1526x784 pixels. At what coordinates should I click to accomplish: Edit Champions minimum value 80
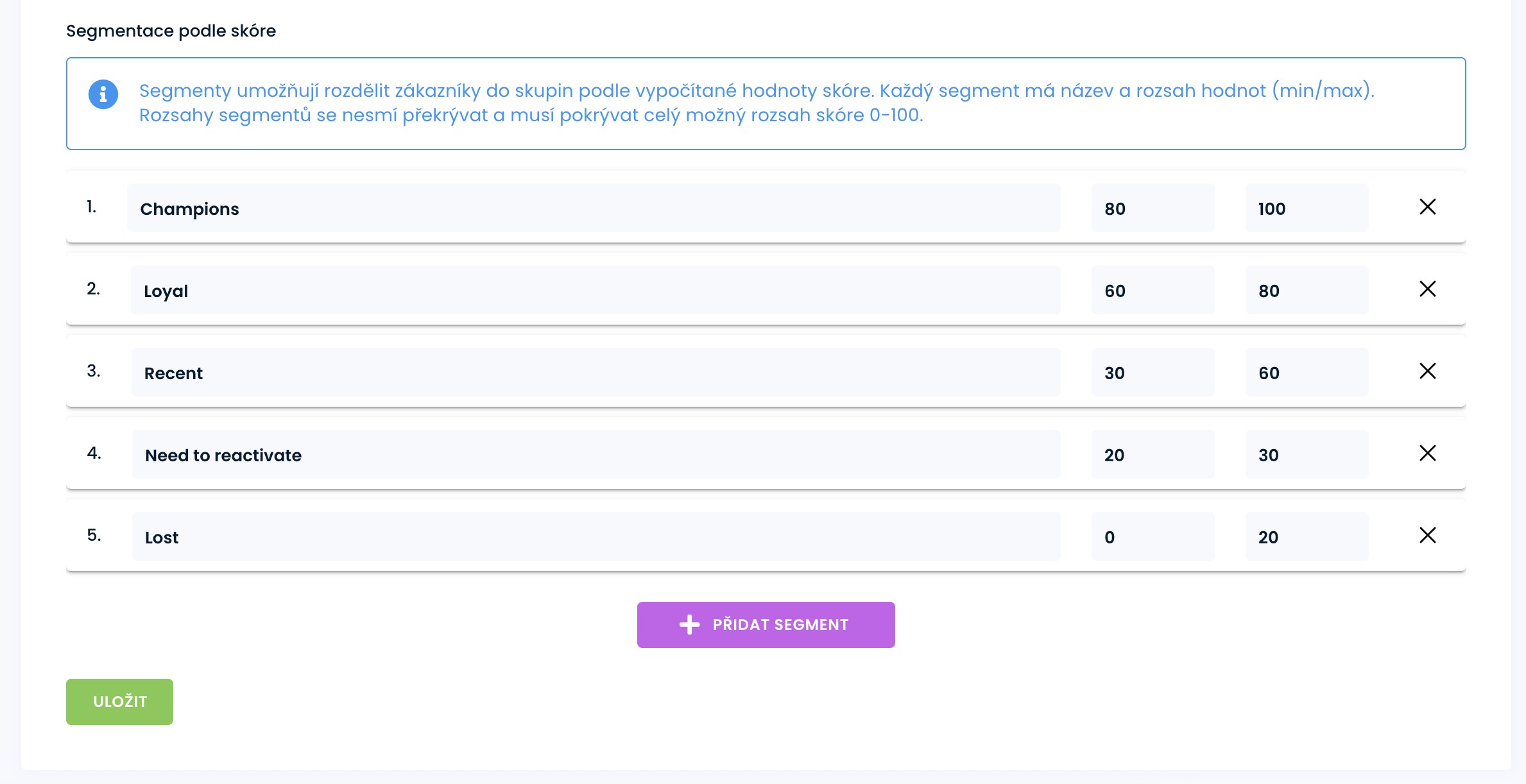tap(1153, 209)
